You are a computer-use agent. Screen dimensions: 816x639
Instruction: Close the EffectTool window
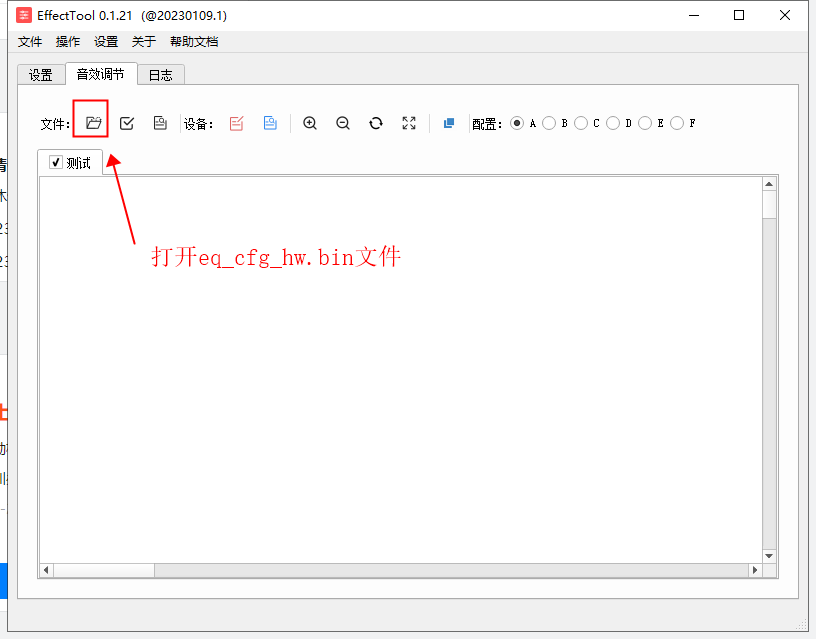coord(785,16)
